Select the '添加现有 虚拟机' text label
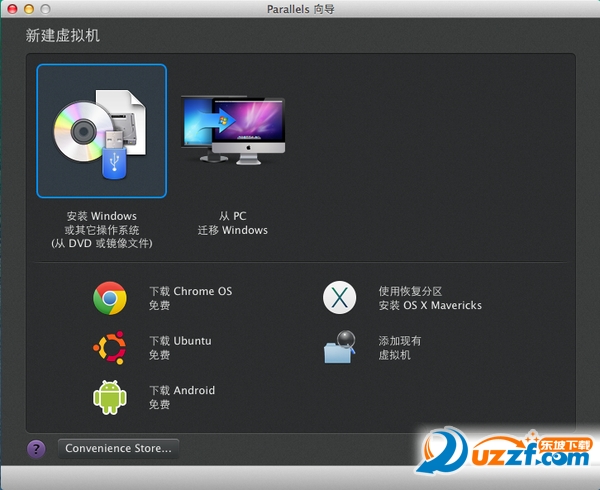 [x=399, y=347]
